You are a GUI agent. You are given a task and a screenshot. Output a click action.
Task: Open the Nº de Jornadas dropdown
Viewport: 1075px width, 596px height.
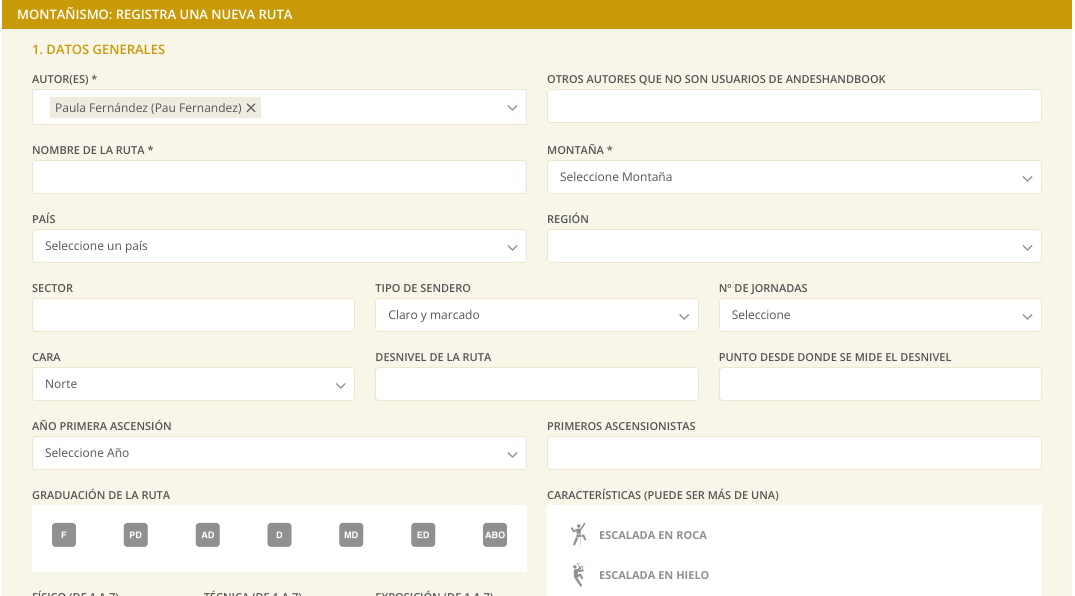(880, 315)
